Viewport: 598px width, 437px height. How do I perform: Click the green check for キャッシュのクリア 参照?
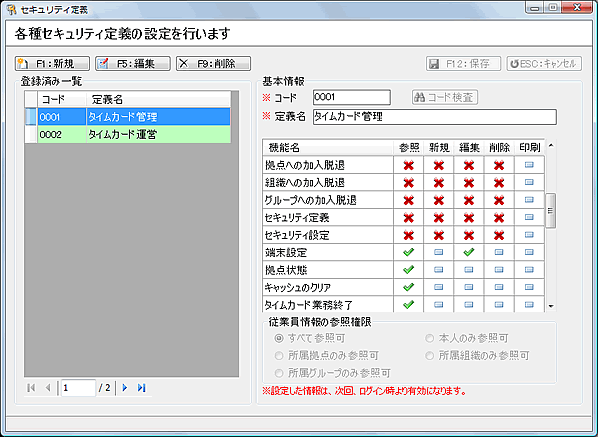coord(408,287)
